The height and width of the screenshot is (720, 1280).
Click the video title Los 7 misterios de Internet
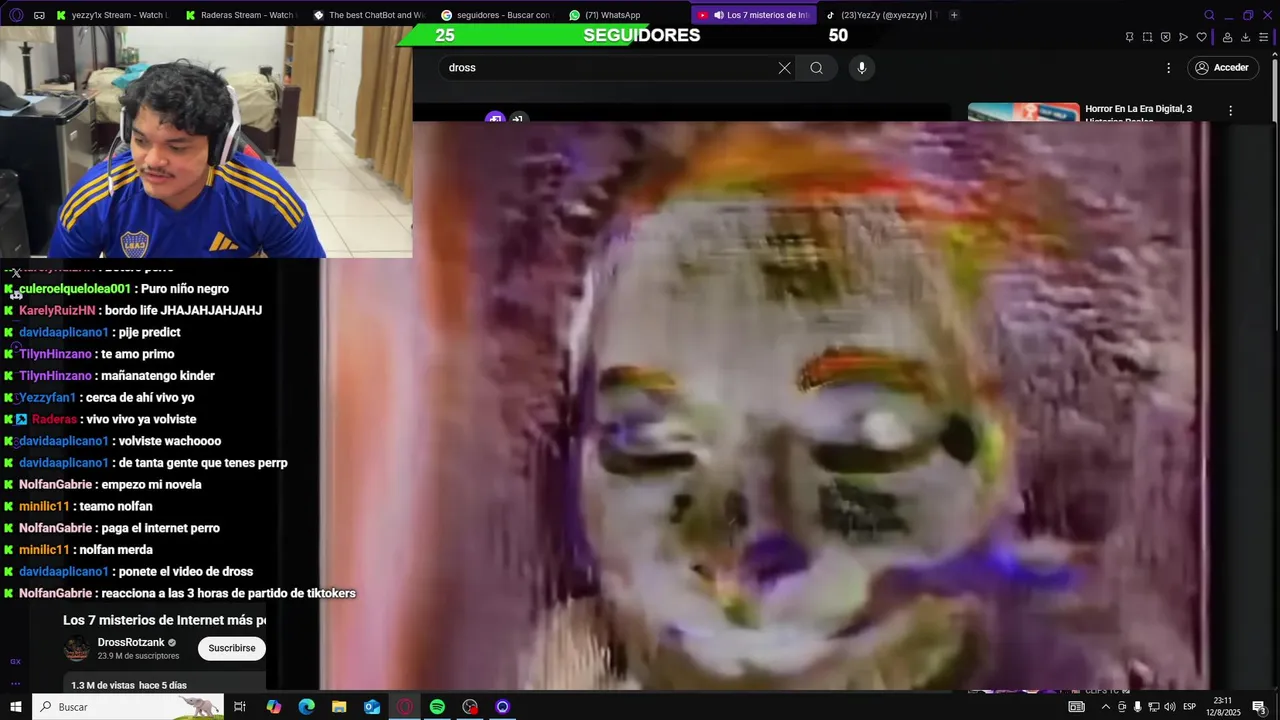pyautogui.click(x=164, y=620)
